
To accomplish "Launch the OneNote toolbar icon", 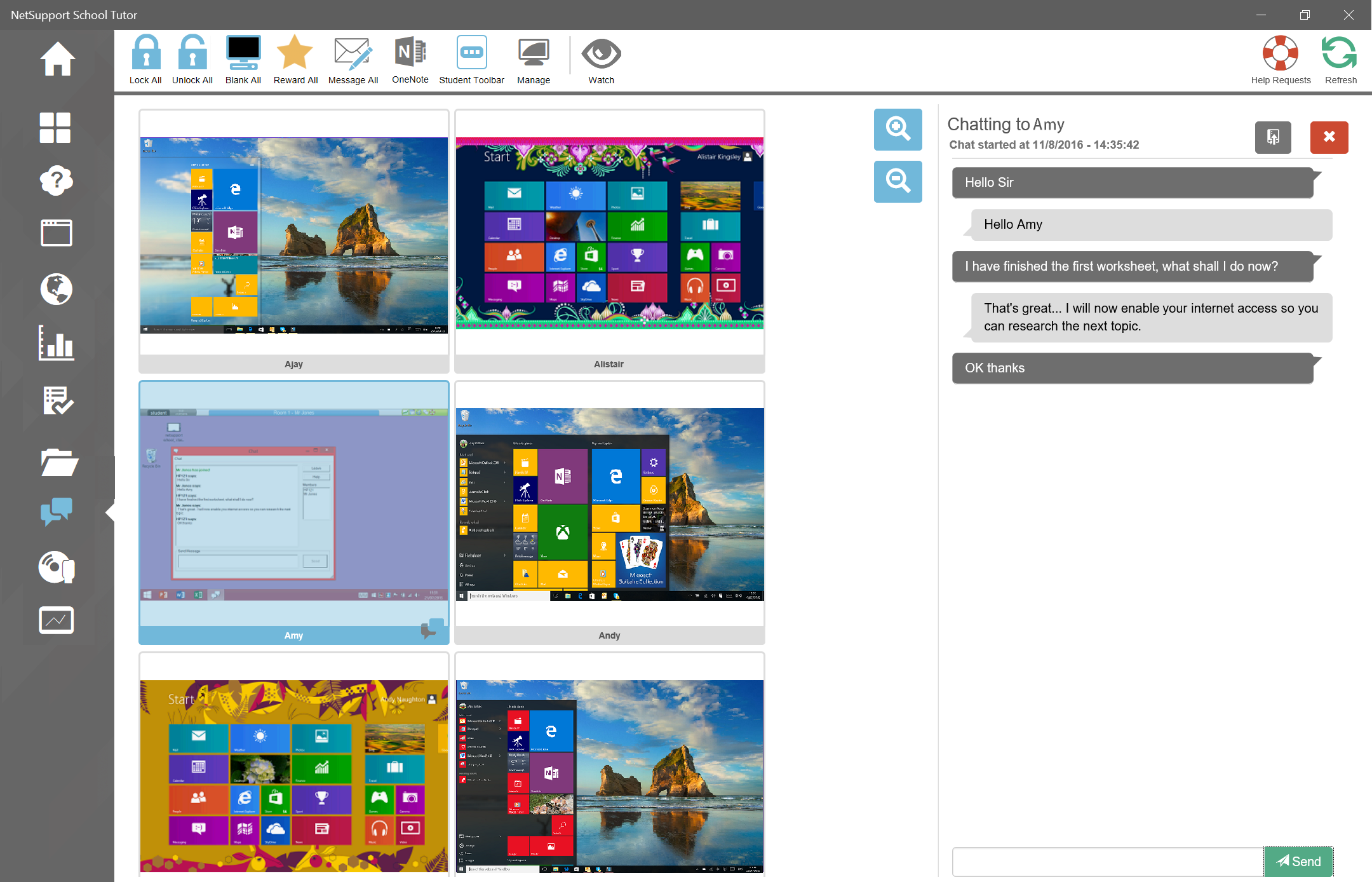I will [410, 52].
